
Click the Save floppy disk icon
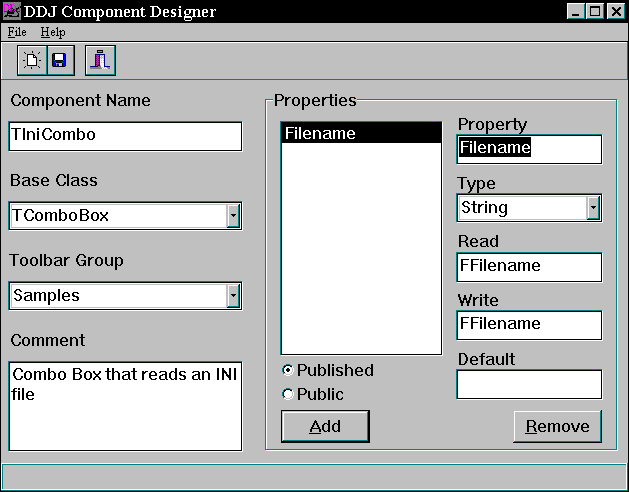point(58,61)
